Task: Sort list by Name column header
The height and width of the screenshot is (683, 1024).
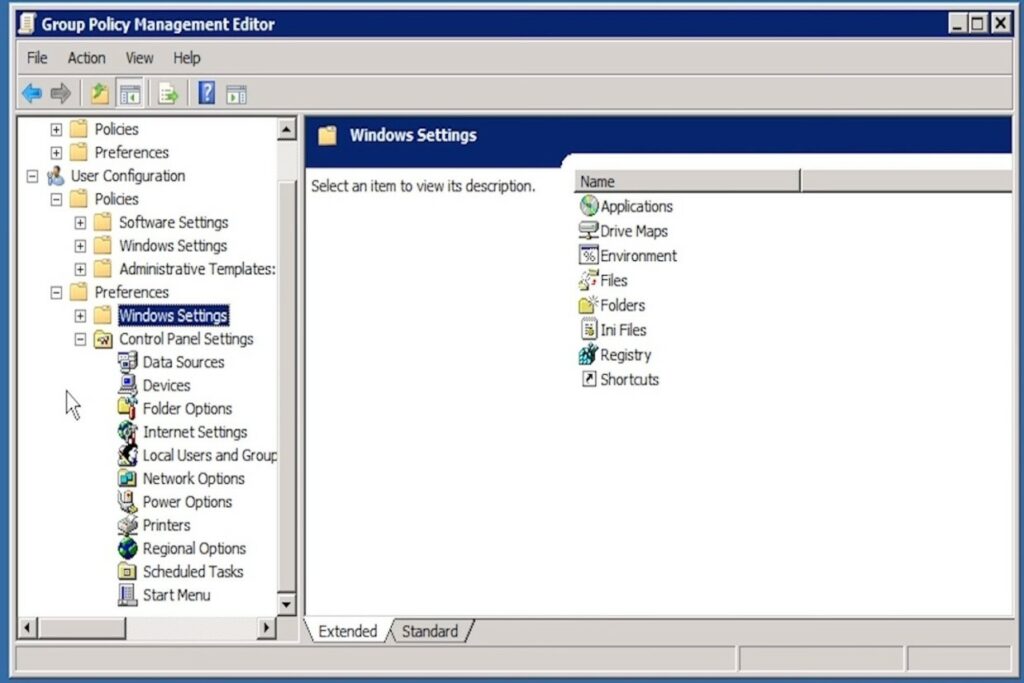Action: (x=687, y=181)
